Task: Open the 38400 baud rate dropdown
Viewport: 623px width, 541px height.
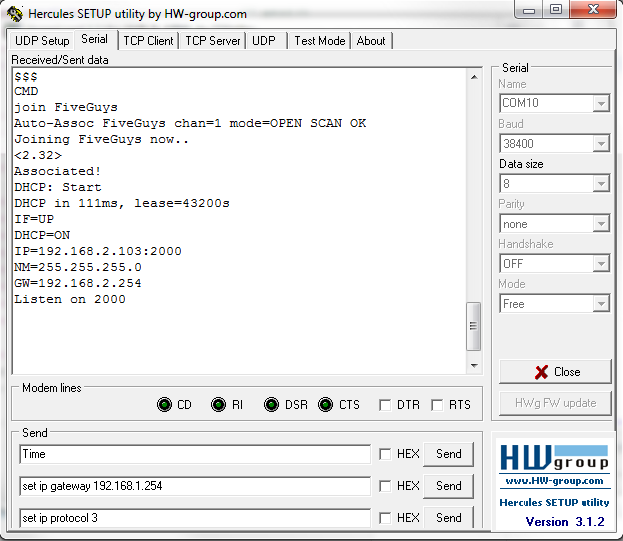Action: coord(601,143)
